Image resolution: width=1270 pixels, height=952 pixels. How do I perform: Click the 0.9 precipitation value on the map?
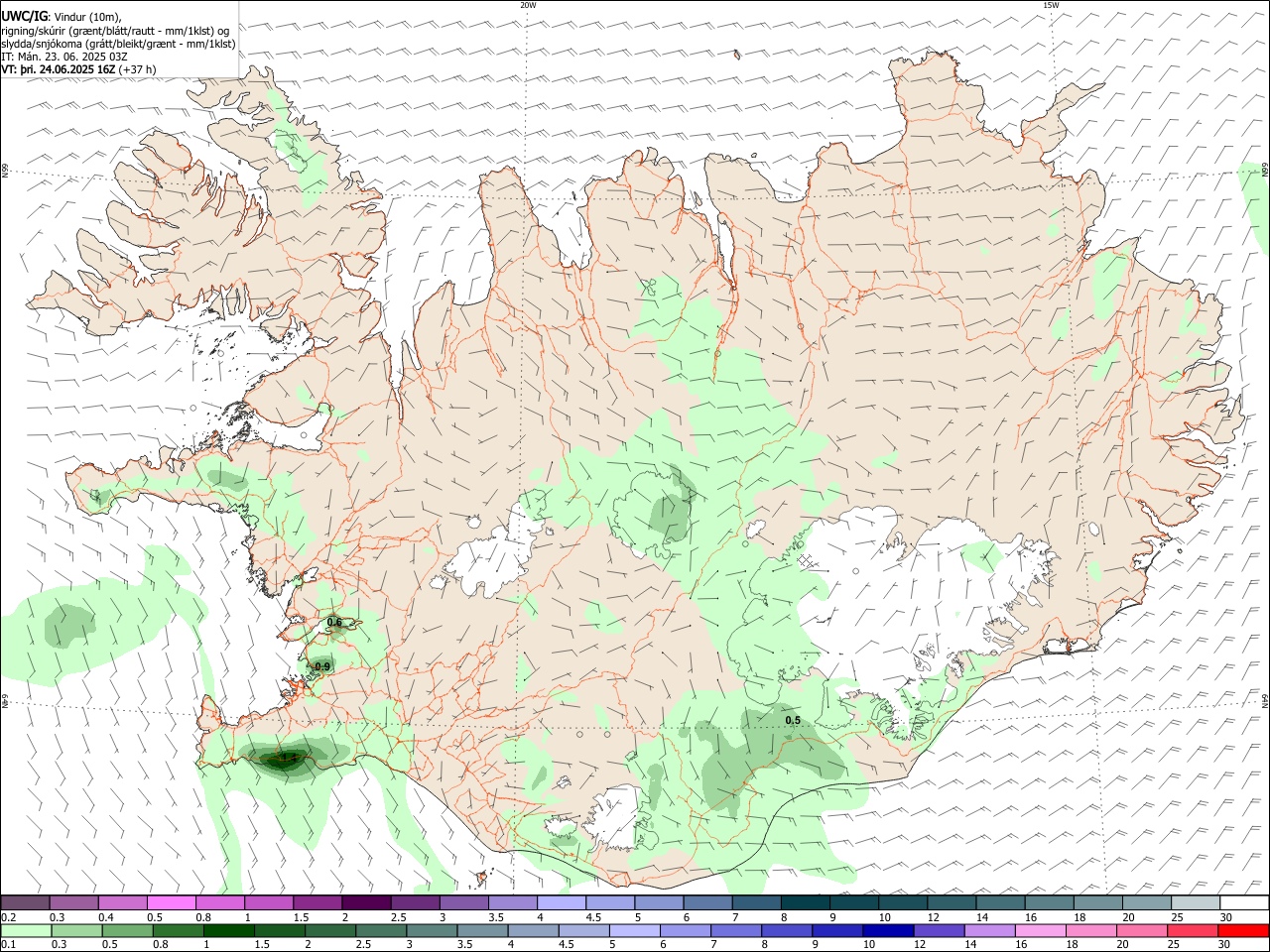[322, 666]
